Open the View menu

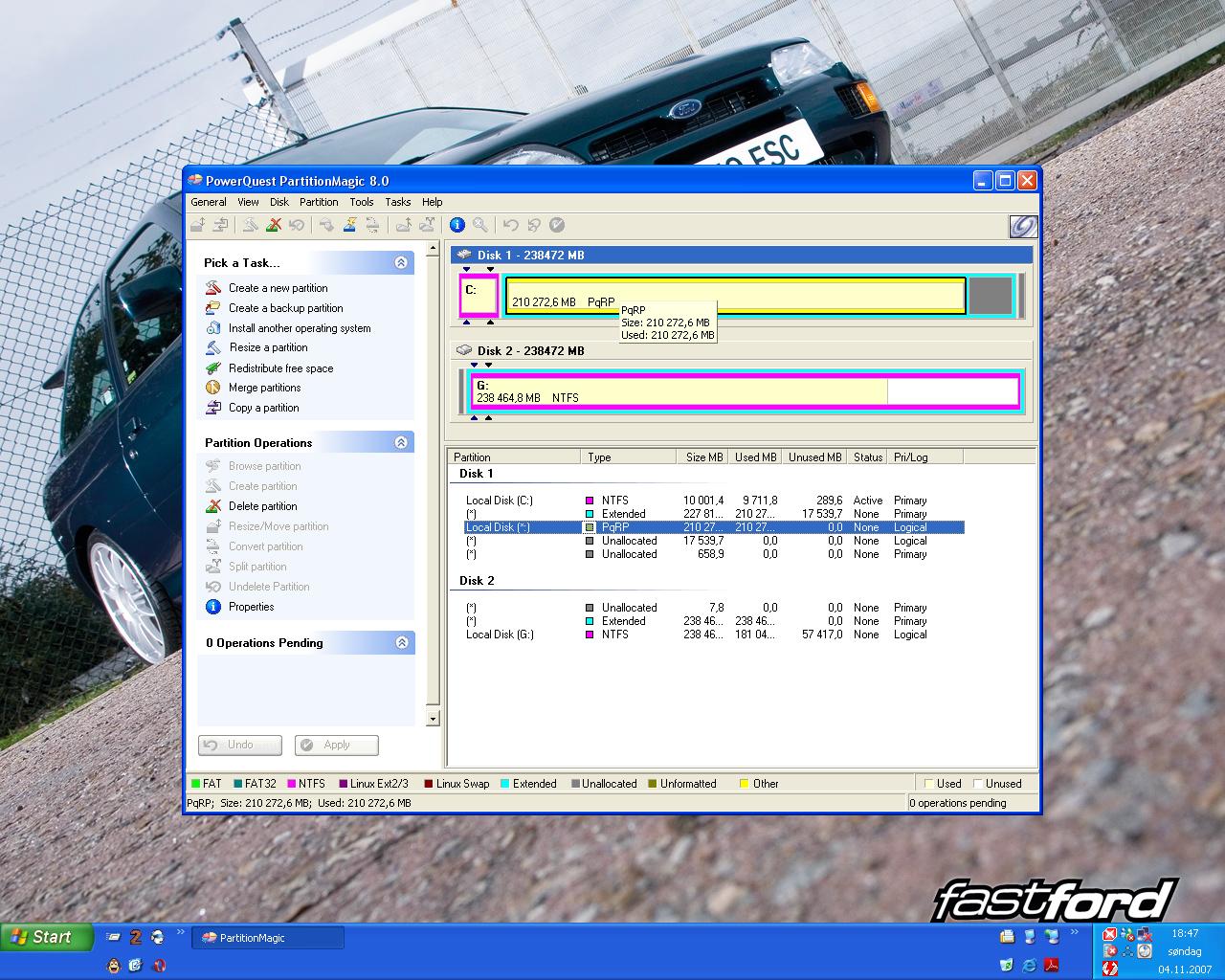tap(248, 202)
